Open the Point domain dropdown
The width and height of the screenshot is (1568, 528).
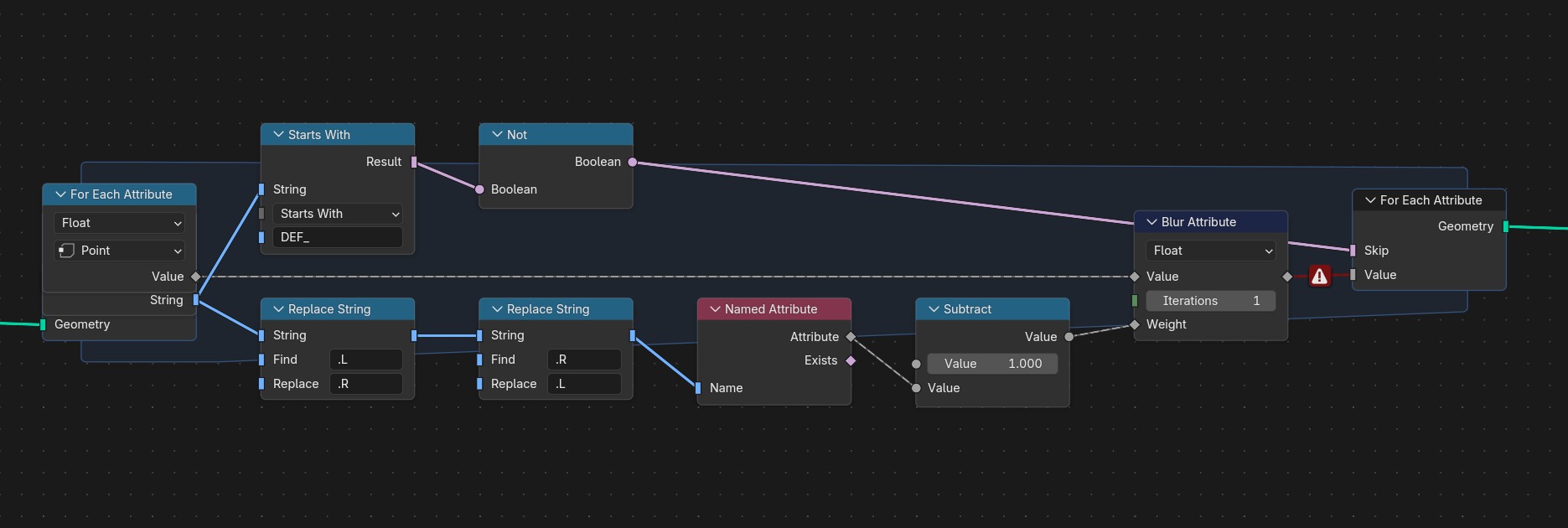120,251
